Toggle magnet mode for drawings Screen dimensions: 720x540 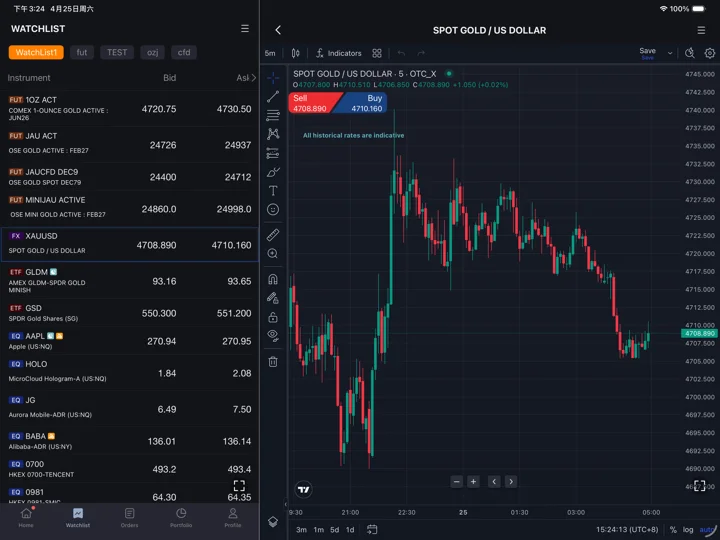click(x=273, y=279)
